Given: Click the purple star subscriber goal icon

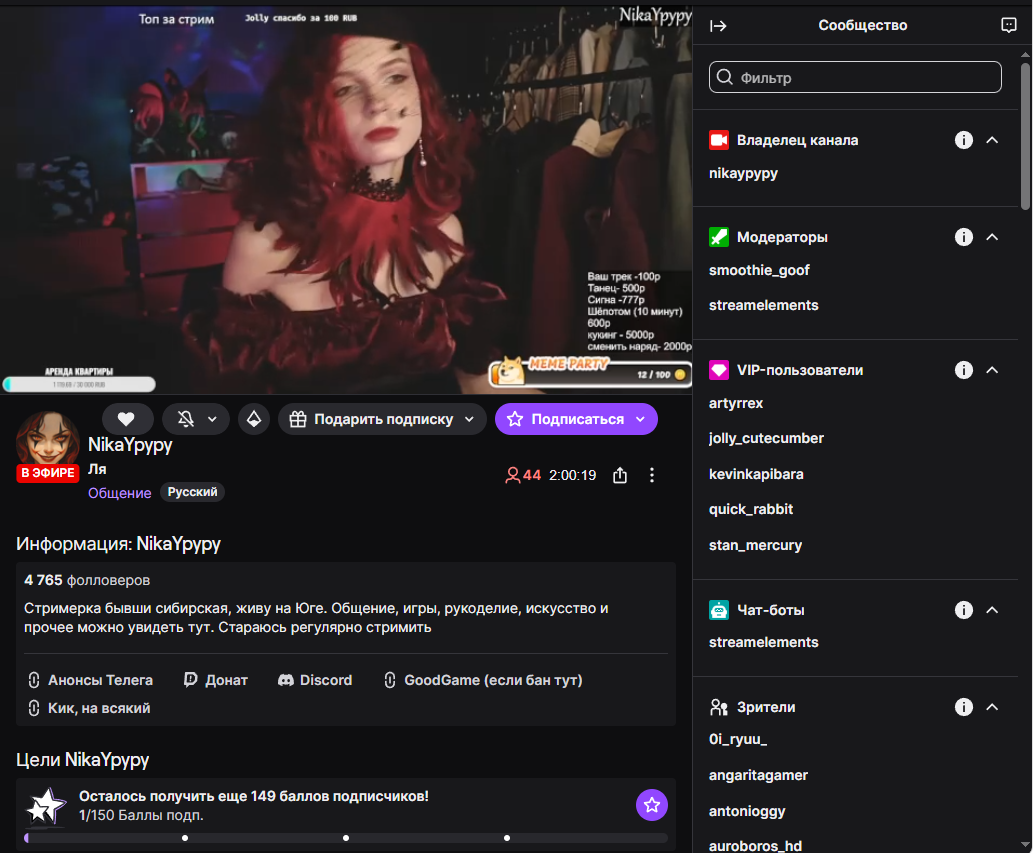Looking at the screenshot, I should click(651, 805).
